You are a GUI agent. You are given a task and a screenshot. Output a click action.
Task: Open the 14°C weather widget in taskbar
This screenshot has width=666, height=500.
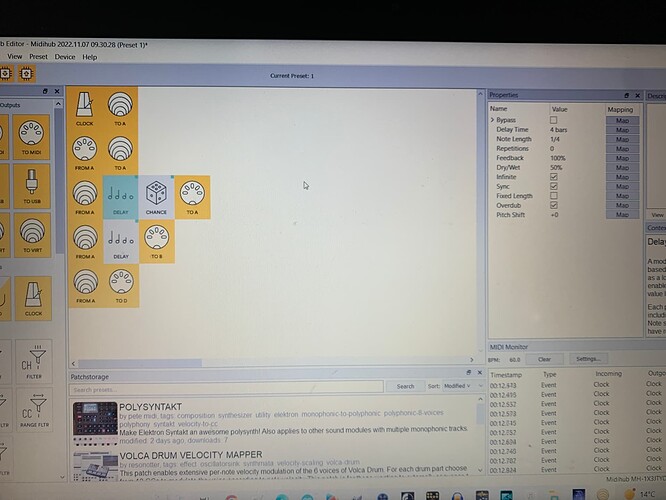641,494
